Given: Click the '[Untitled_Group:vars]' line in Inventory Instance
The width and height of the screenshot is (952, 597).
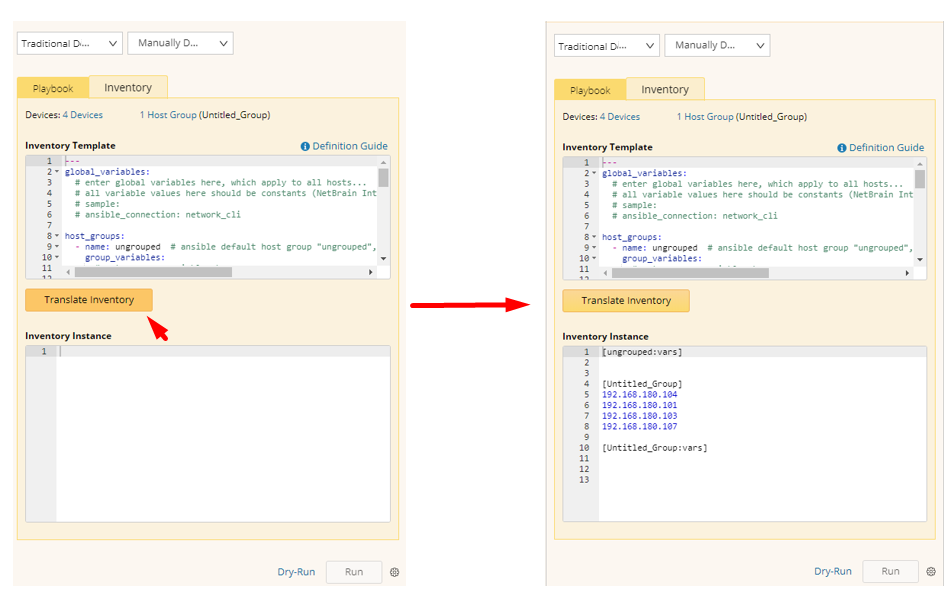Looking at the screenshot, I should (654, 448).
